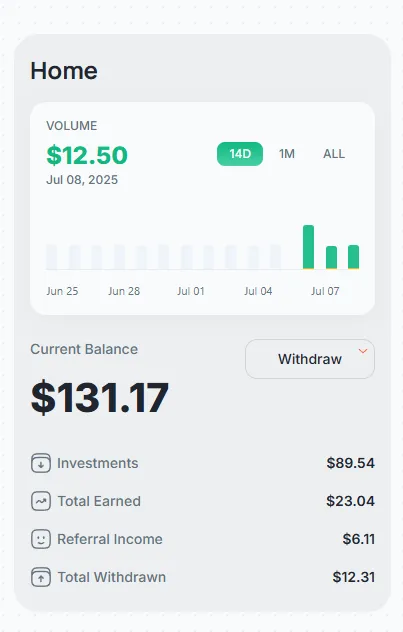Viewport: 403px width, 632px height.
Task: Select the tallest green volume bar
Action: [308, 247]
